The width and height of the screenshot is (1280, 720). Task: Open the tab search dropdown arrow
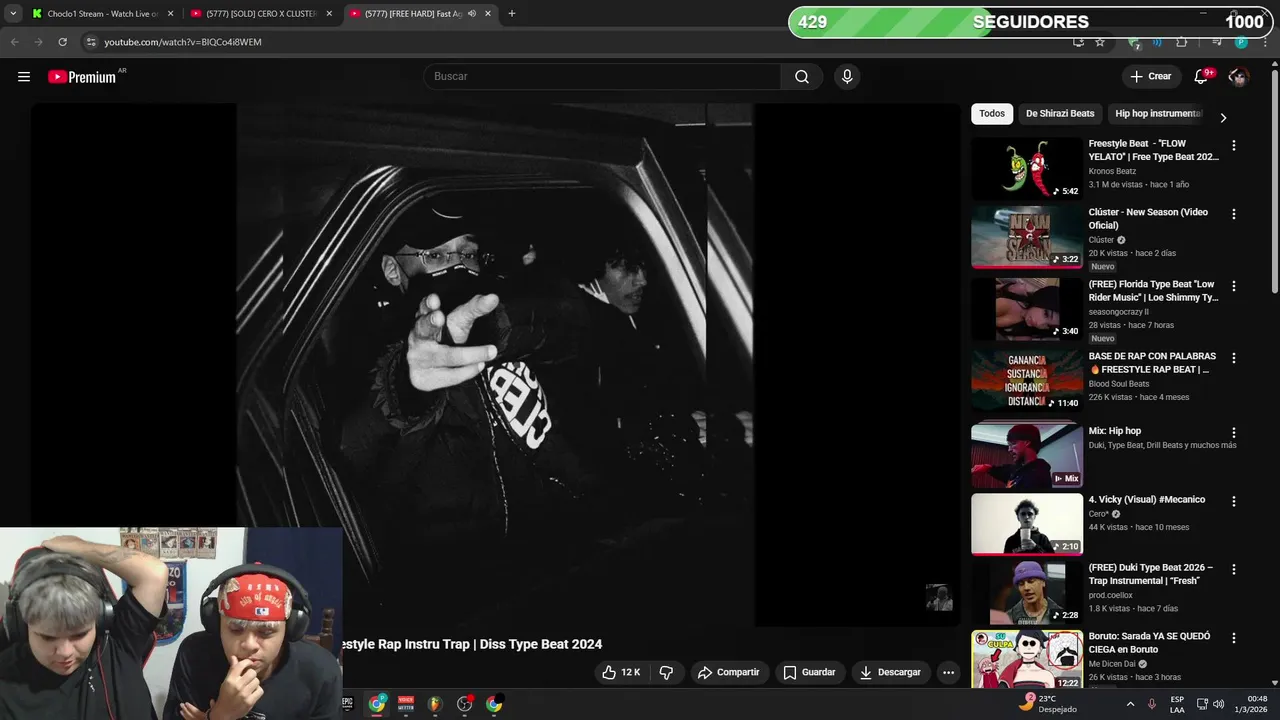(x=13, y=14)
